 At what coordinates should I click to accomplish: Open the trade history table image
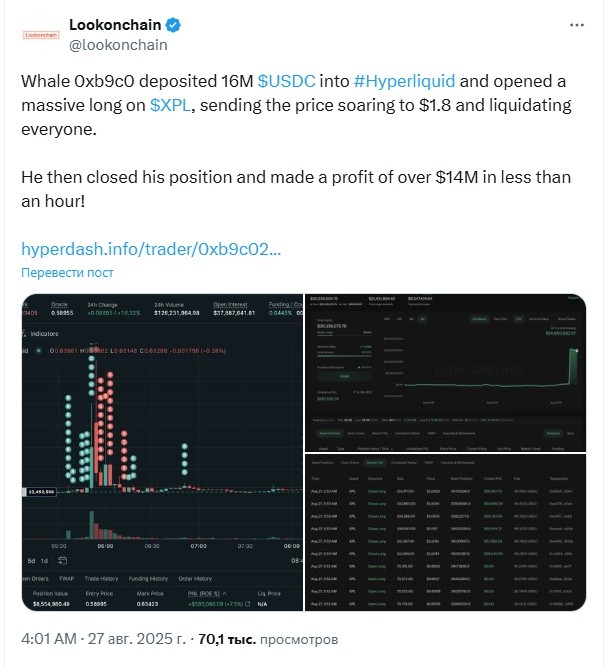click(446, 533)
